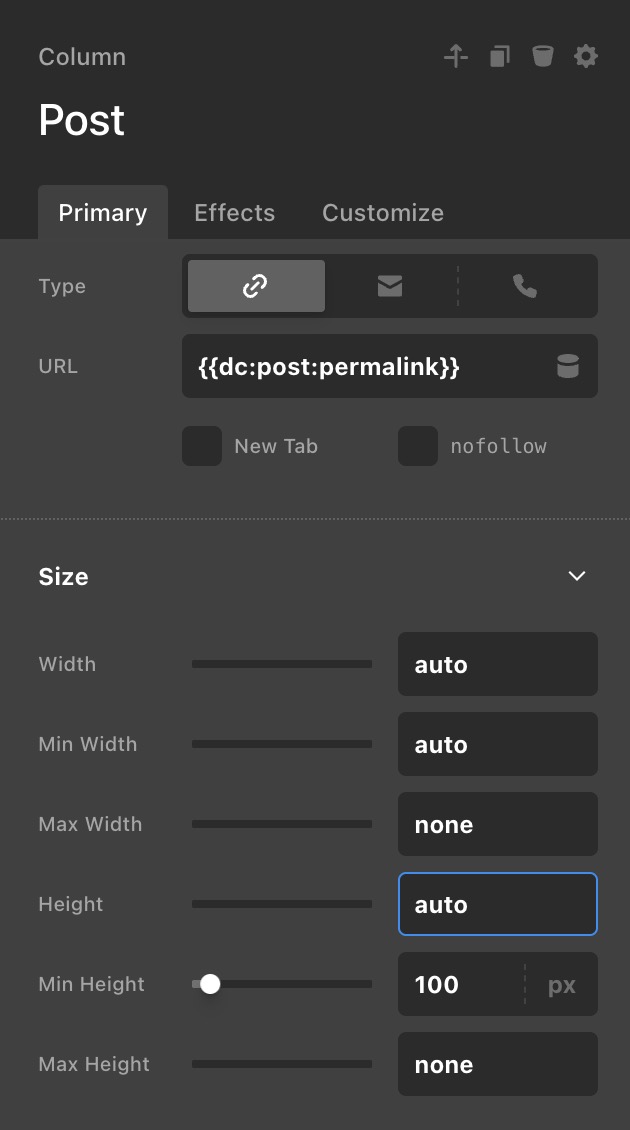Select the Primary tab

(x=103, y=213)
